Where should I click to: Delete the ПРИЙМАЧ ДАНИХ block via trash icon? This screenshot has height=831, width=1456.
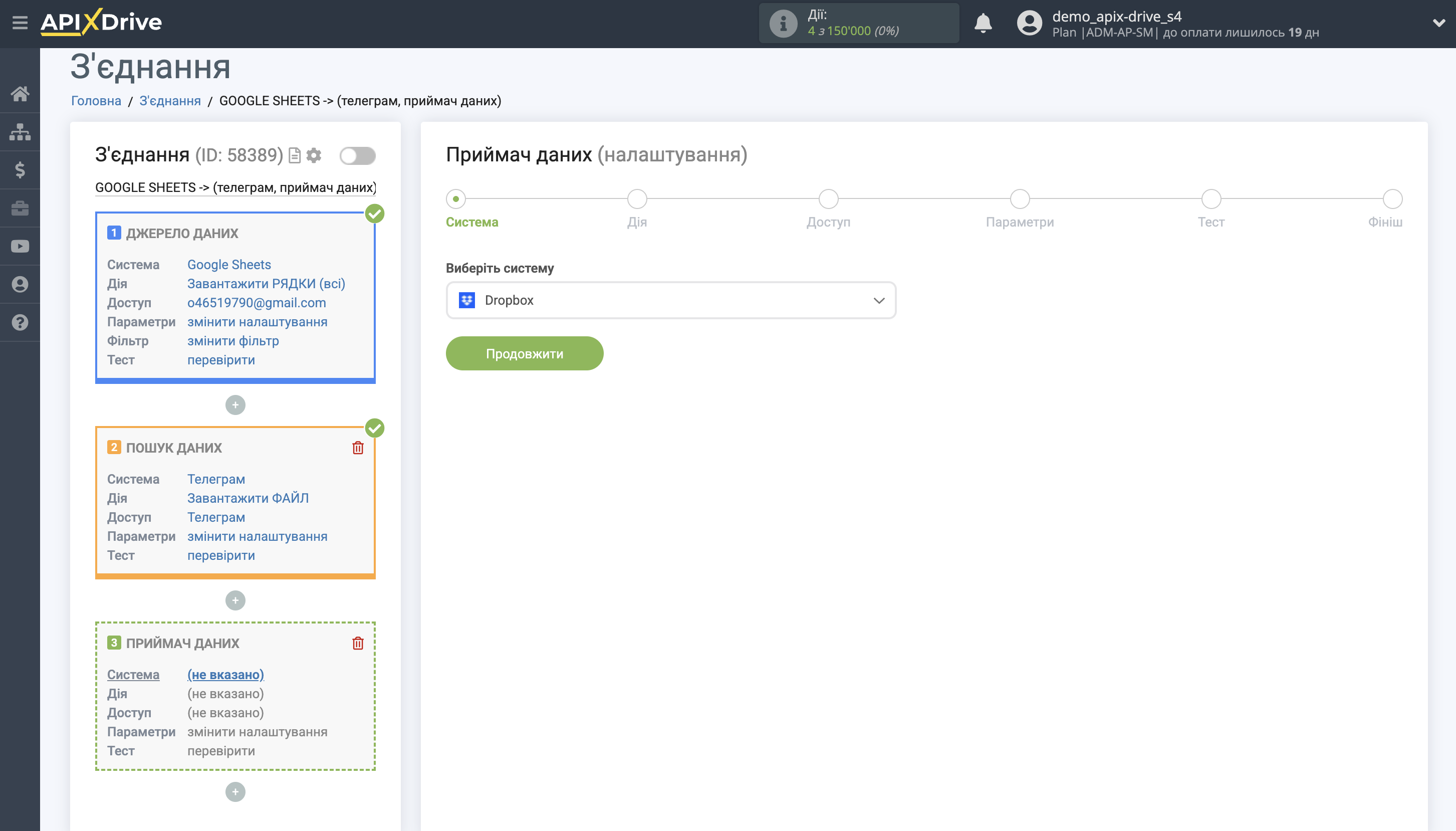coord(358,643)
